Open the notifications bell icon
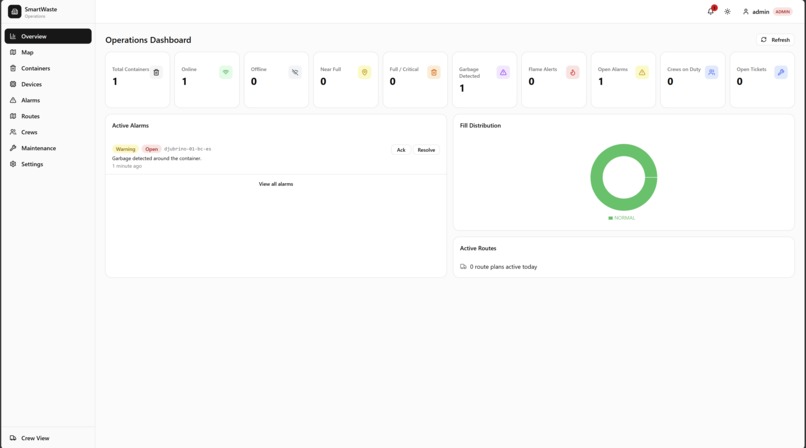 point(710,11)
